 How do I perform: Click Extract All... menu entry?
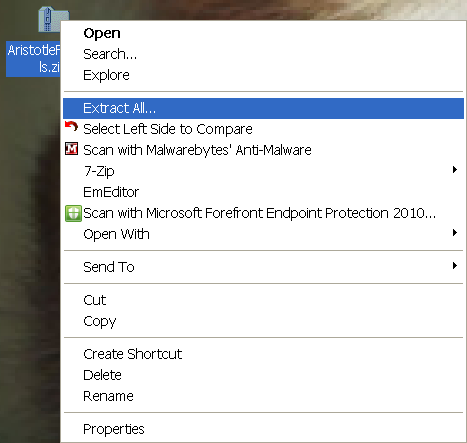(x=263, y=108)
